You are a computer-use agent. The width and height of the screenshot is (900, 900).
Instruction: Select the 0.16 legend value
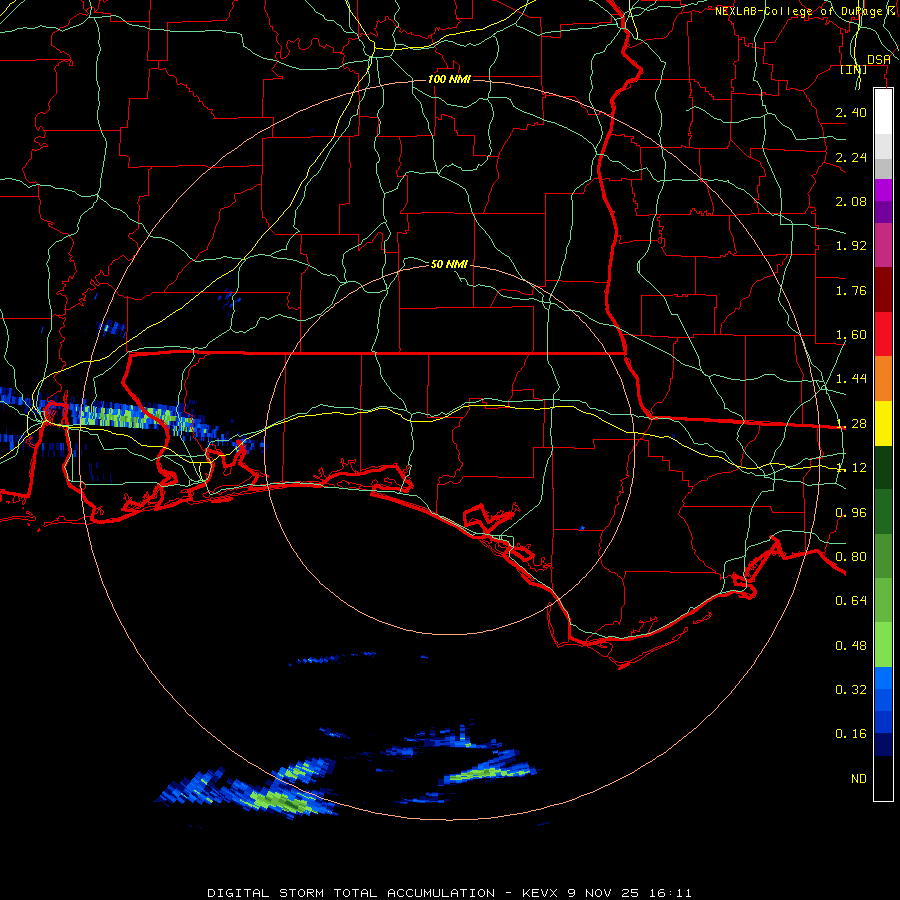tap(851, 734)
